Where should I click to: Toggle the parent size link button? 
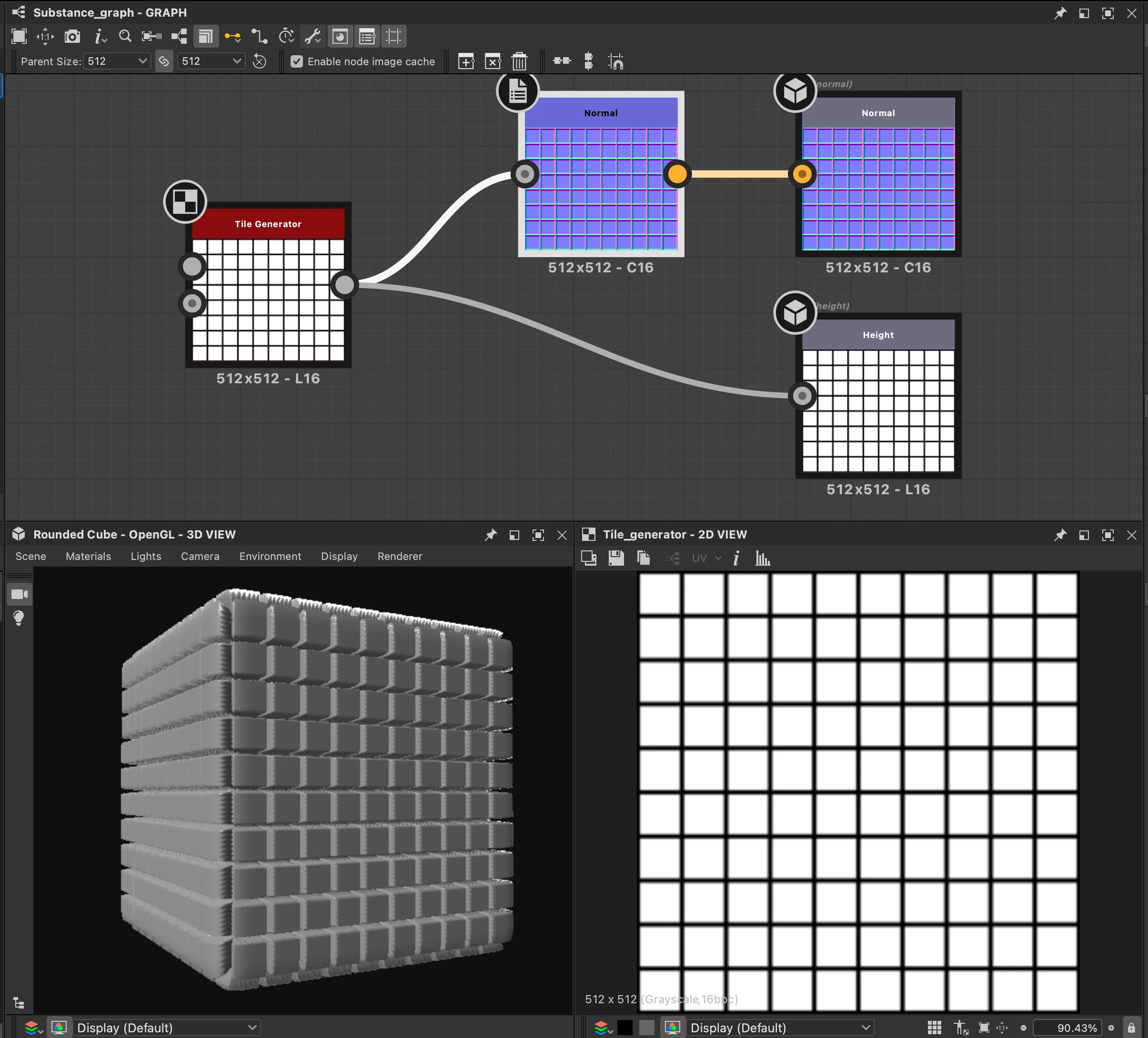point(164,61)
